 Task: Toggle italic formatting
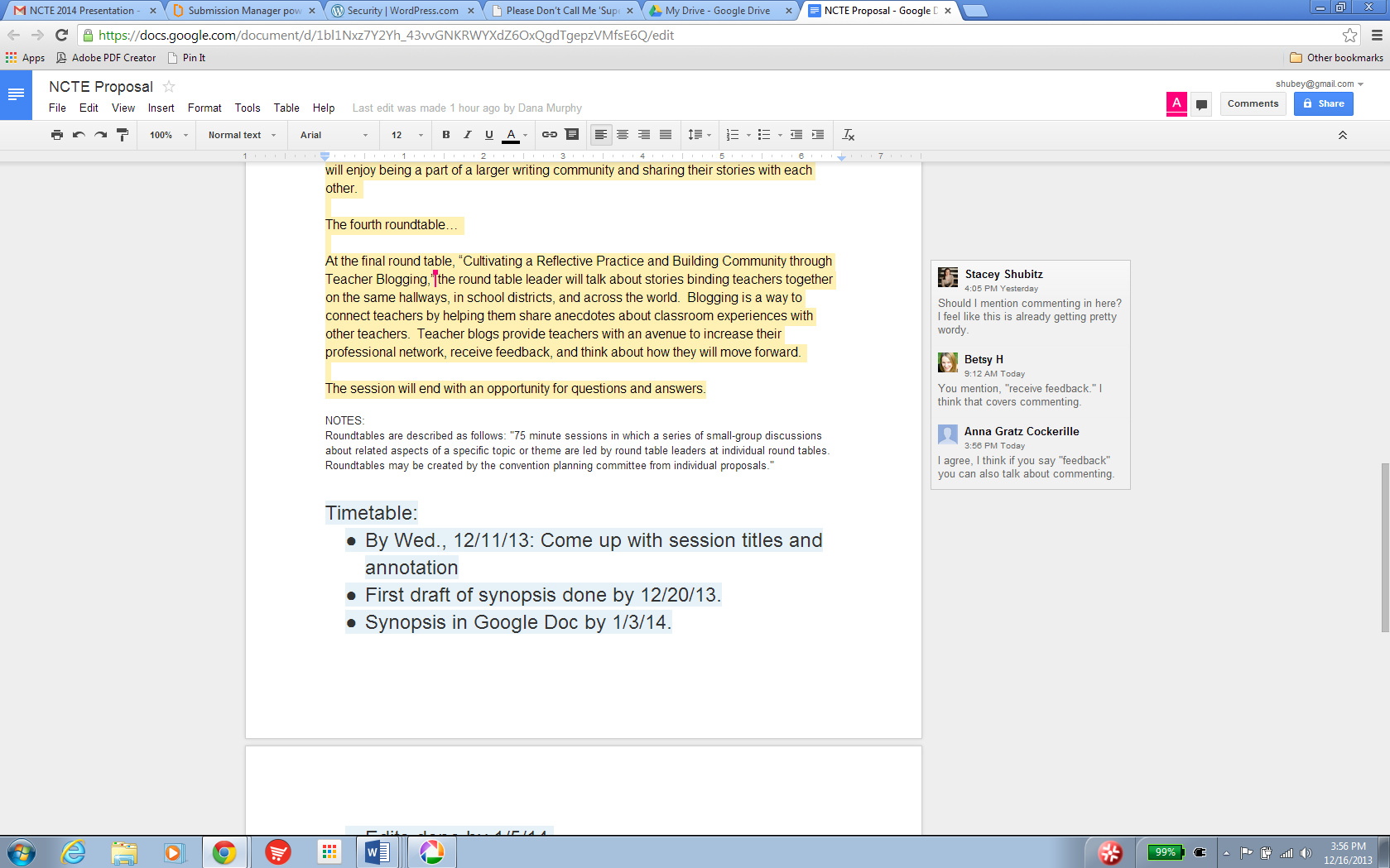tap(467, 135)
